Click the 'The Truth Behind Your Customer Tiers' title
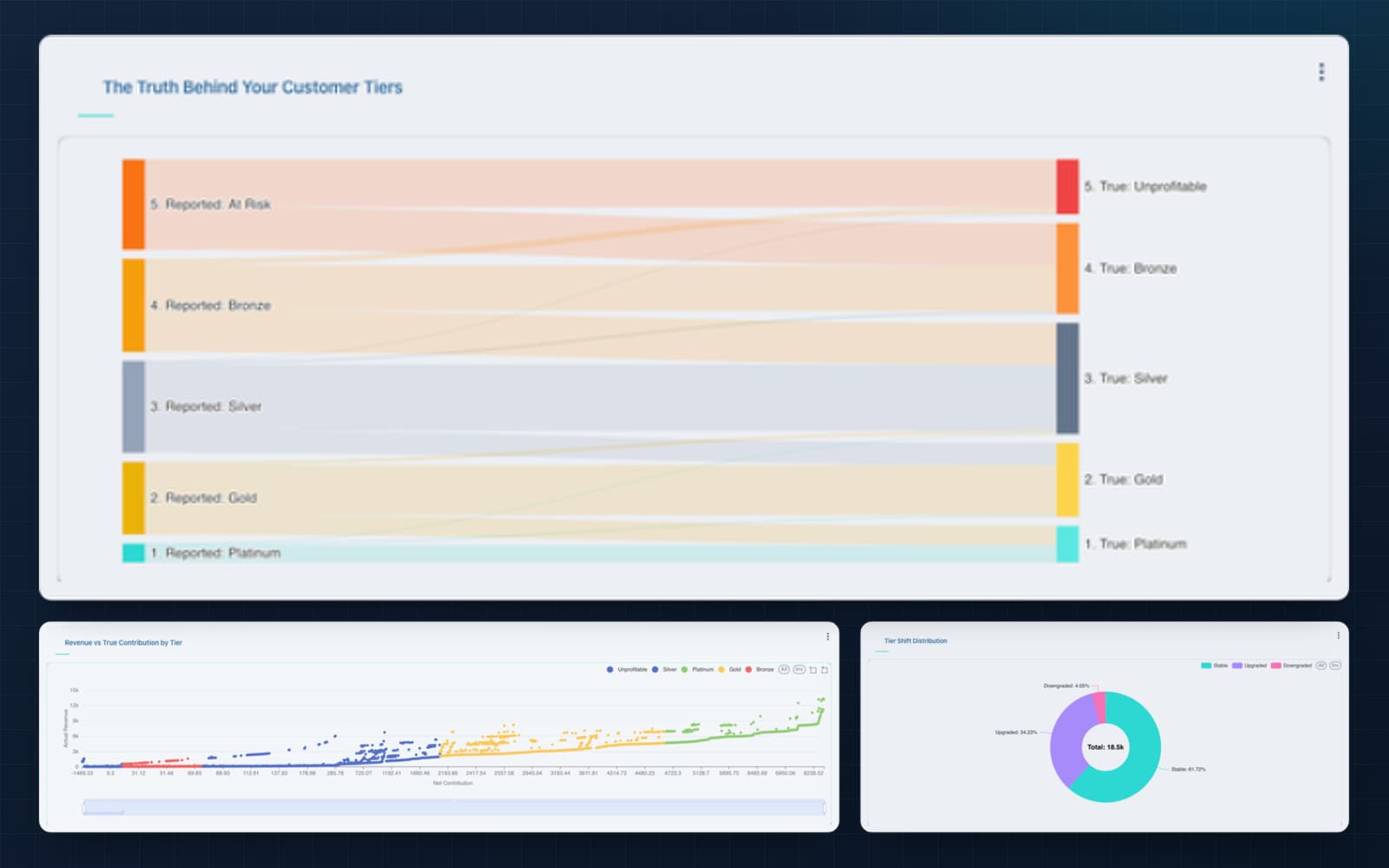1389x868 pixels. [x=253, y=87]
